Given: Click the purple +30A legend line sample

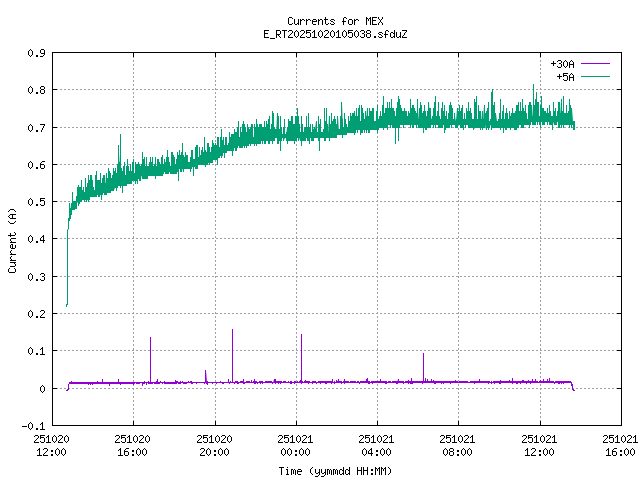Looking at the screenshot, I should (x=595, y=63).
